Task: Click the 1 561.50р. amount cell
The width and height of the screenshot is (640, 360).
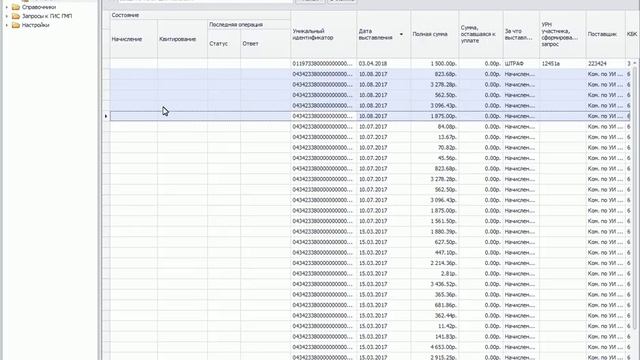Action: coord(435,221)
